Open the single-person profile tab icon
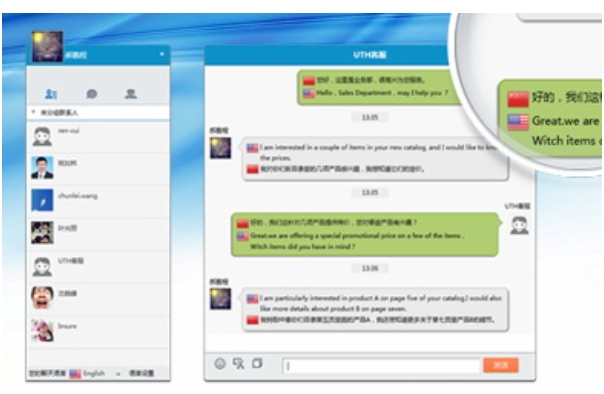This screenshot has width=604, height=394. click(131, 94)
